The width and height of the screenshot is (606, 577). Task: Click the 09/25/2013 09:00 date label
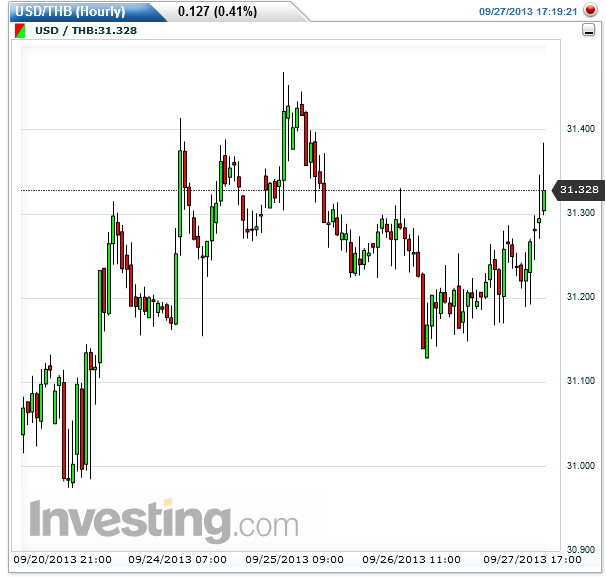294,560
